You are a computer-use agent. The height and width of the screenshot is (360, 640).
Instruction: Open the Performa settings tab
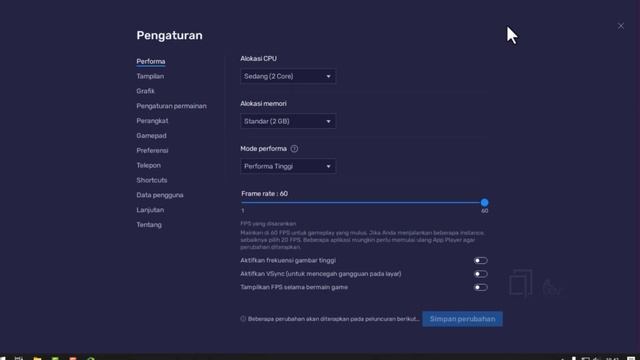point(151,61)
